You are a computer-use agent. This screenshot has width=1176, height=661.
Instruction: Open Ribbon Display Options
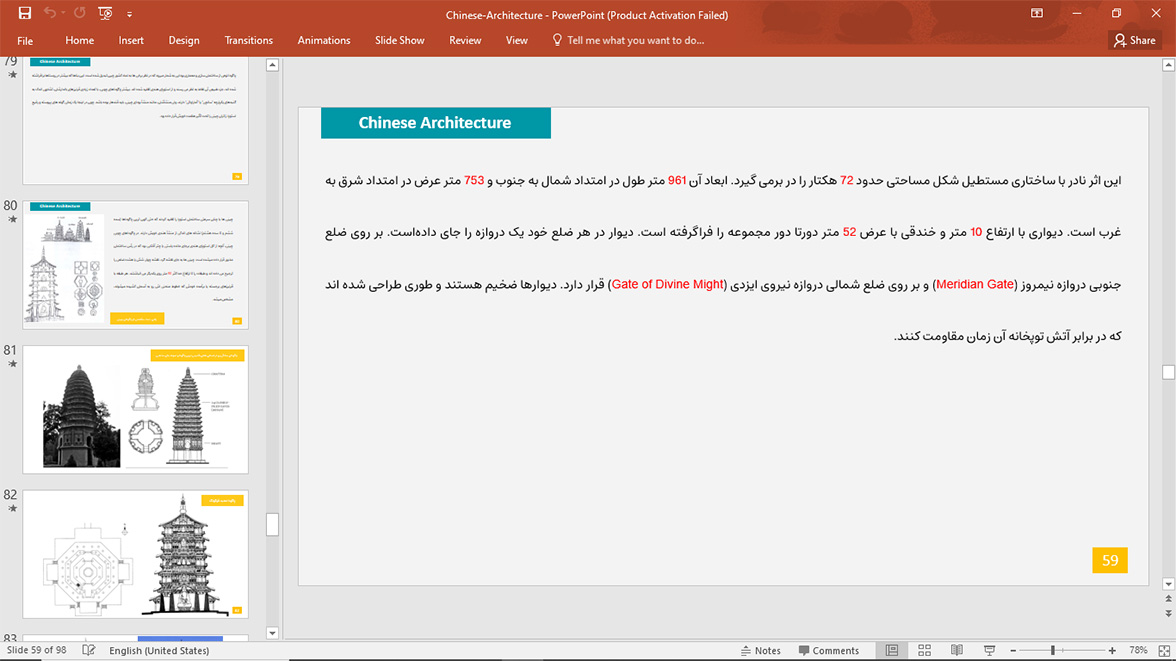pyautogui.click(x=1036, y=14)
